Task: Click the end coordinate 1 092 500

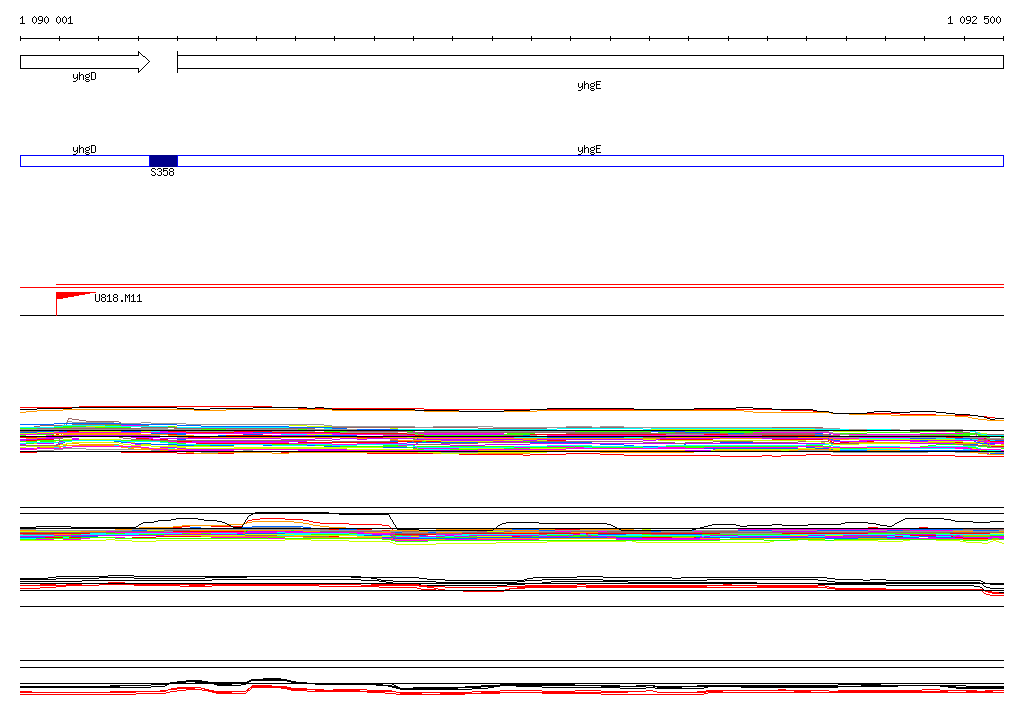Action: tap(974, 20)
